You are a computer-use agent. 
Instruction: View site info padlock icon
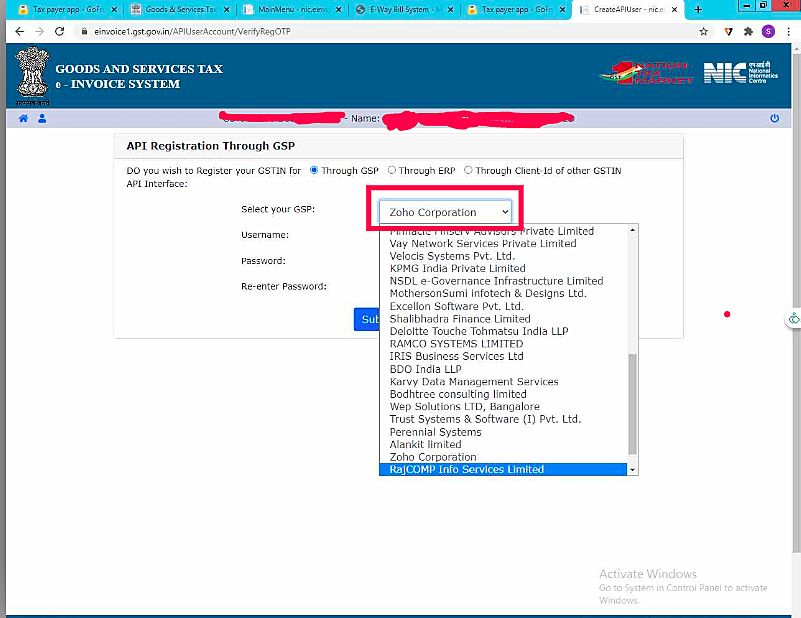(84, 32)
